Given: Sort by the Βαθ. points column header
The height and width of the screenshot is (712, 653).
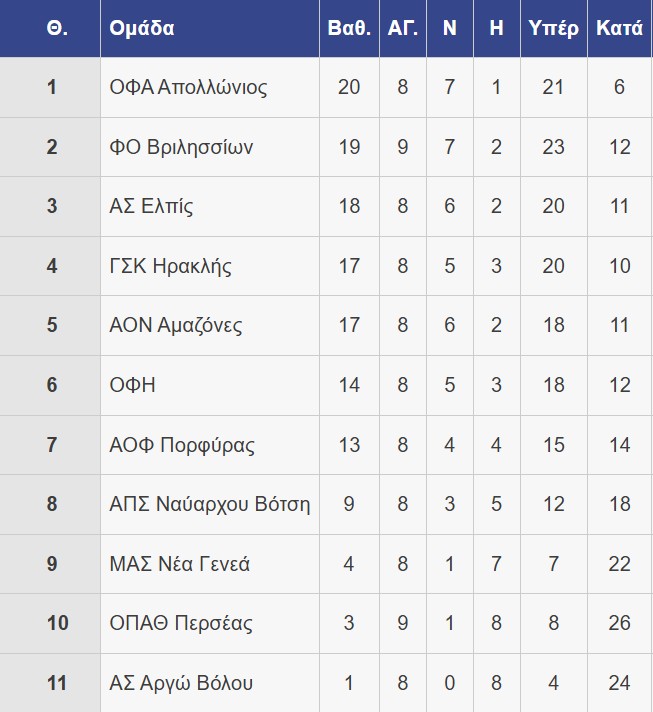Looking at the screenshot, I should (349, 28).
